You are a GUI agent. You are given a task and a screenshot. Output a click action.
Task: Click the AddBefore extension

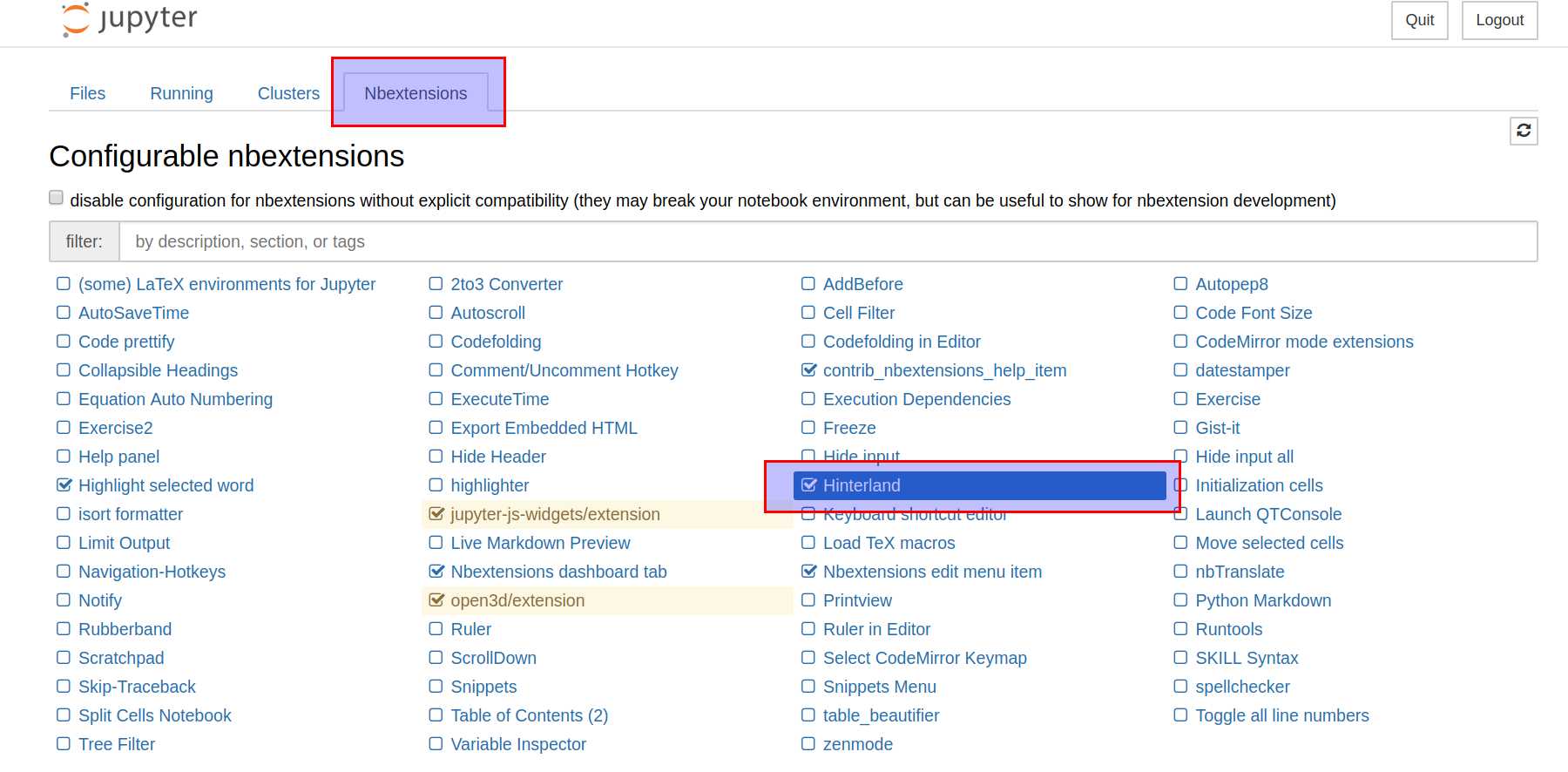(863, 284)
